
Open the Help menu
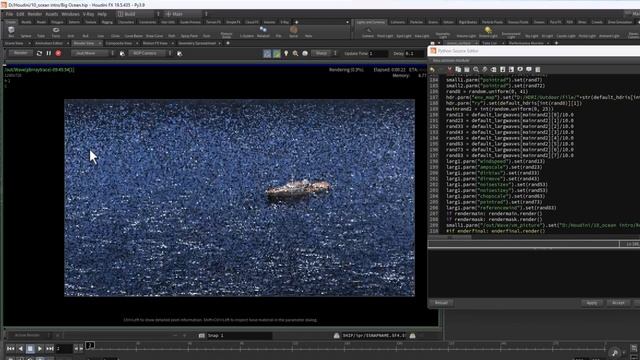pos(102,14)
